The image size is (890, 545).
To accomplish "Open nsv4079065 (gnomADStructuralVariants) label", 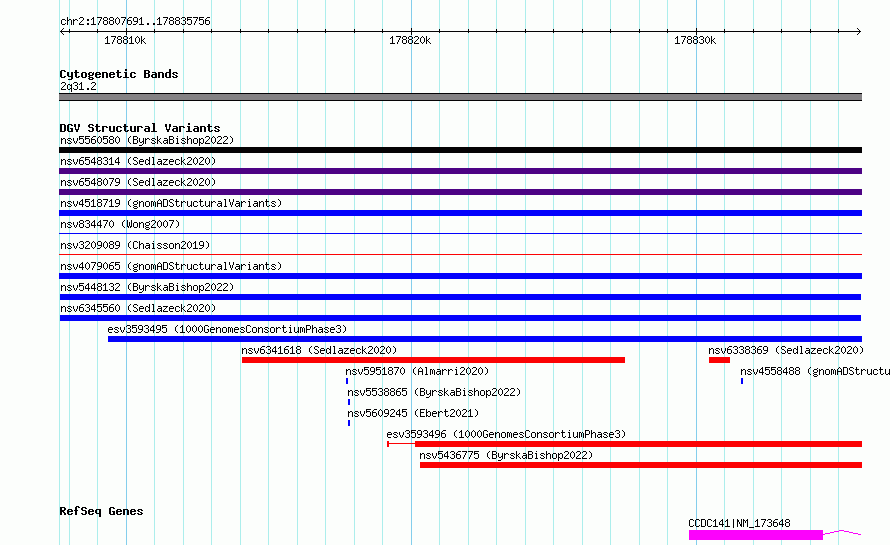I will 171,266.
